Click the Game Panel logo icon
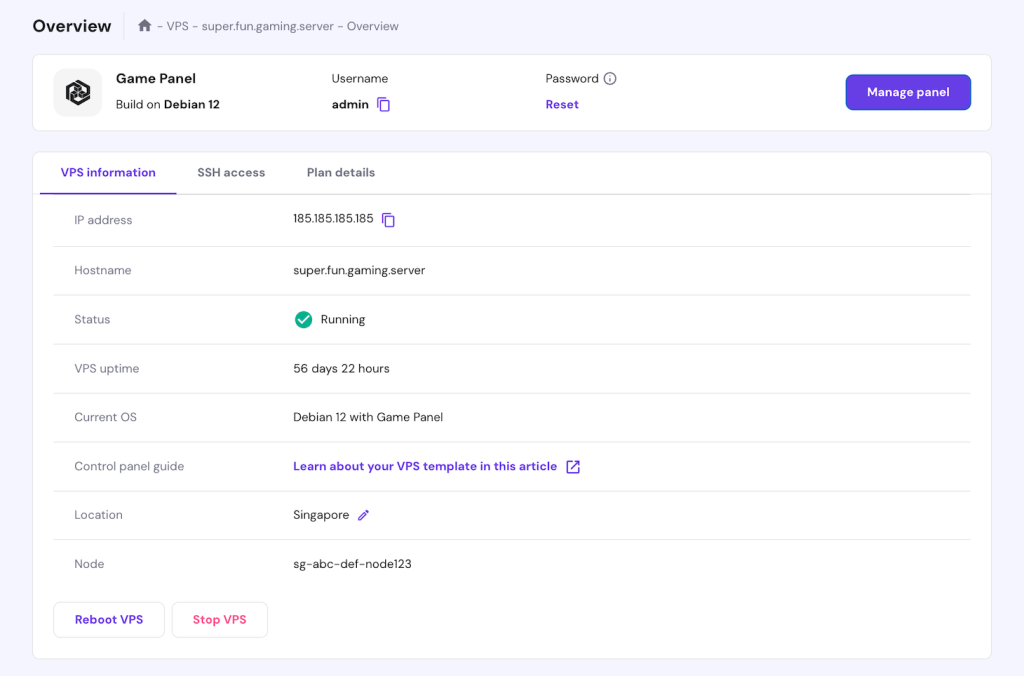 coord(77,92)
